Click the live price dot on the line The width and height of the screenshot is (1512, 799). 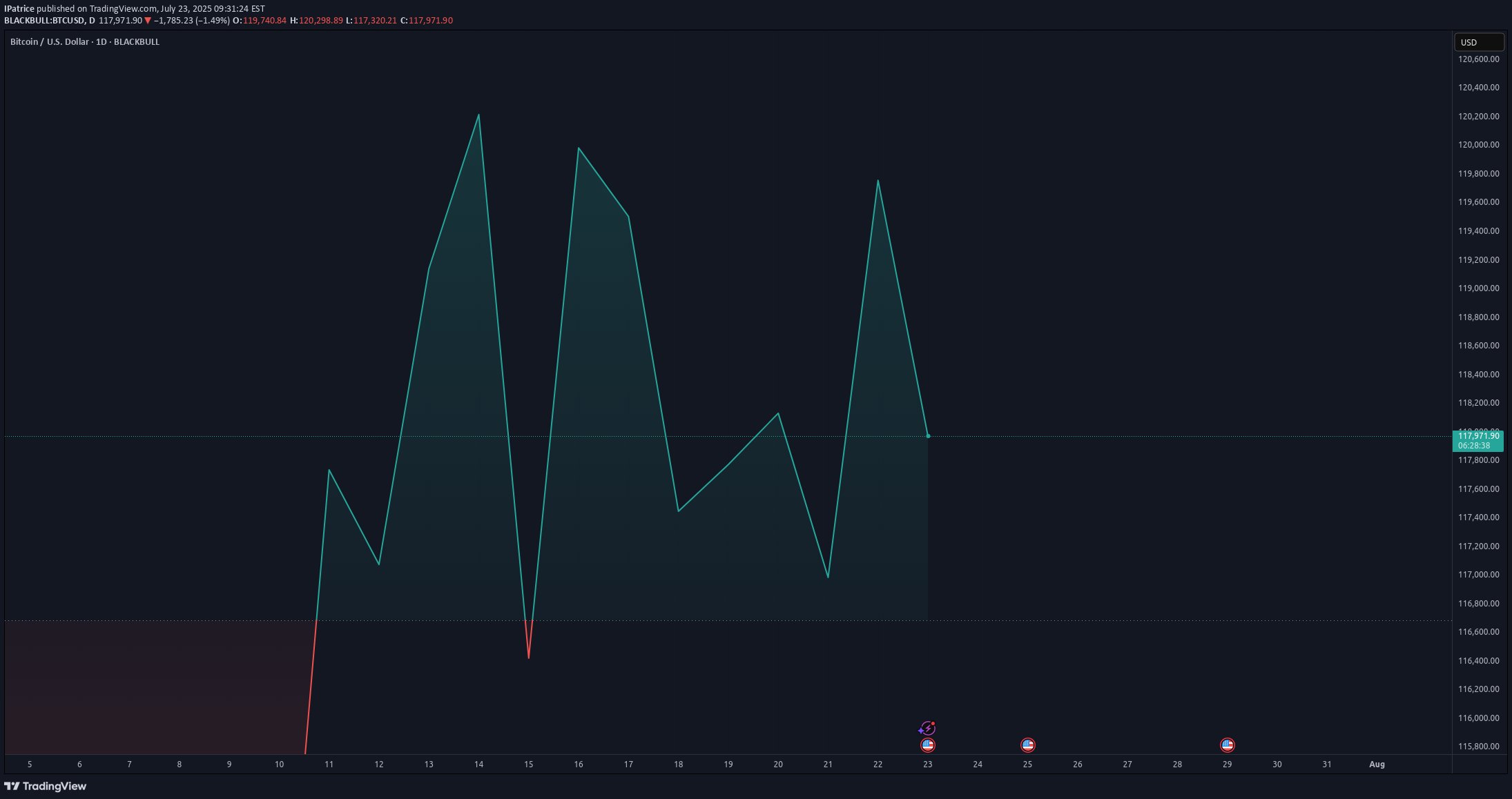[928, 436]
